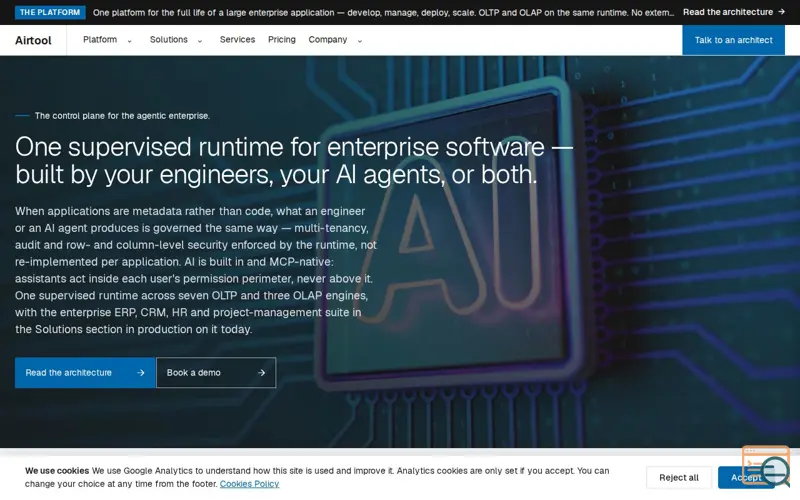Click arrow icon on Book a demo

[x=261, y=373]
